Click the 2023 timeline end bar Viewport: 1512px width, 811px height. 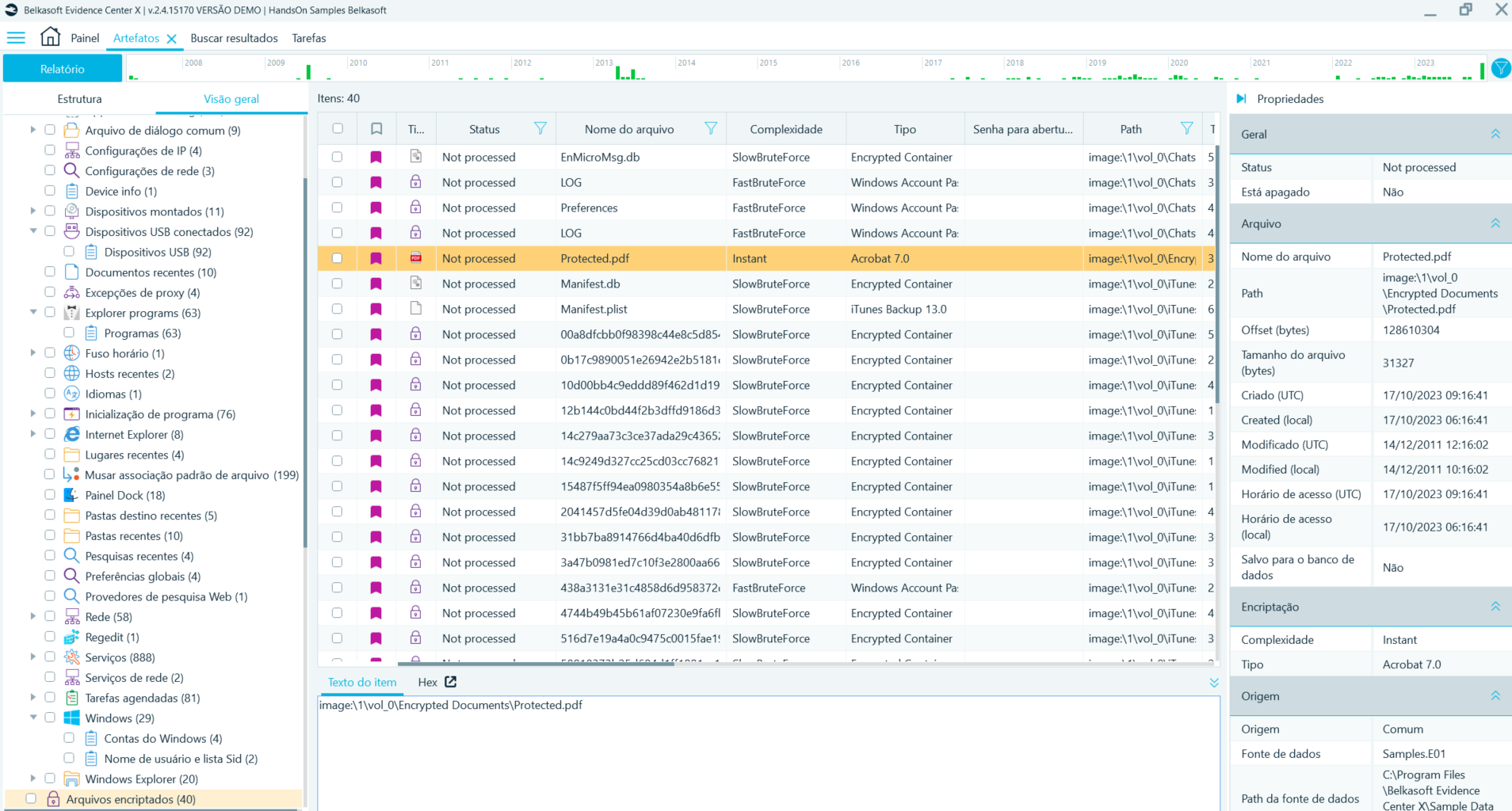tap(1483, 70)
